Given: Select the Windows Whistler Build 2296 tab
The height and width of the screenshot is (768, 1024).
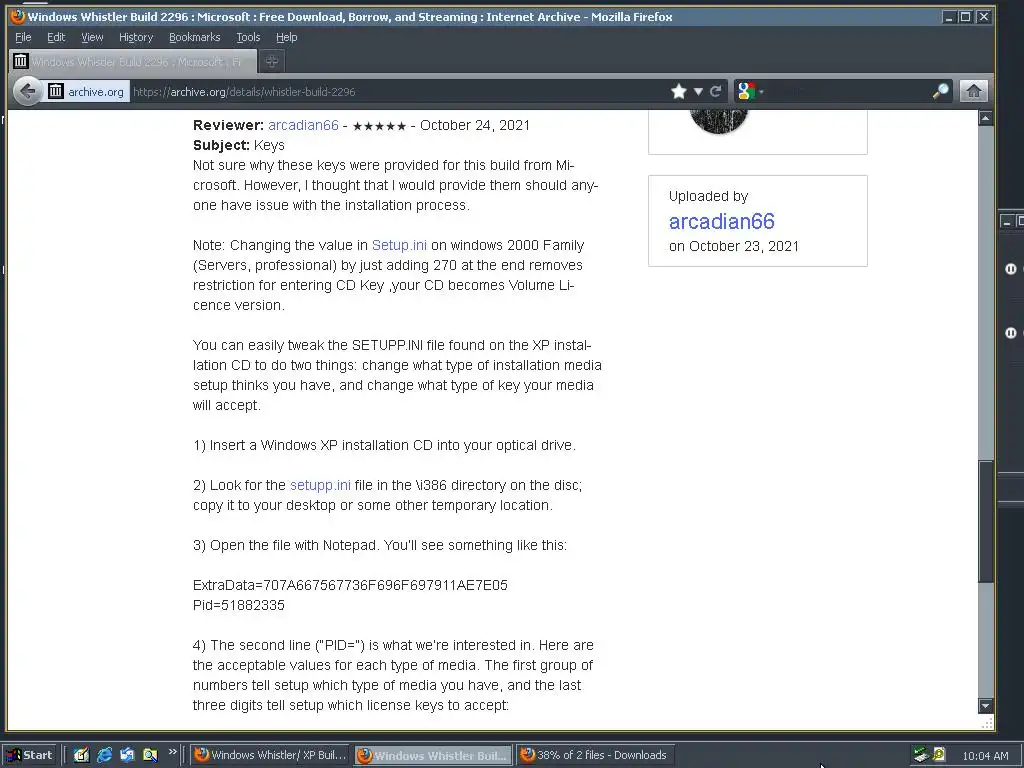Looking at the screenshot, I should coord(133,61).
